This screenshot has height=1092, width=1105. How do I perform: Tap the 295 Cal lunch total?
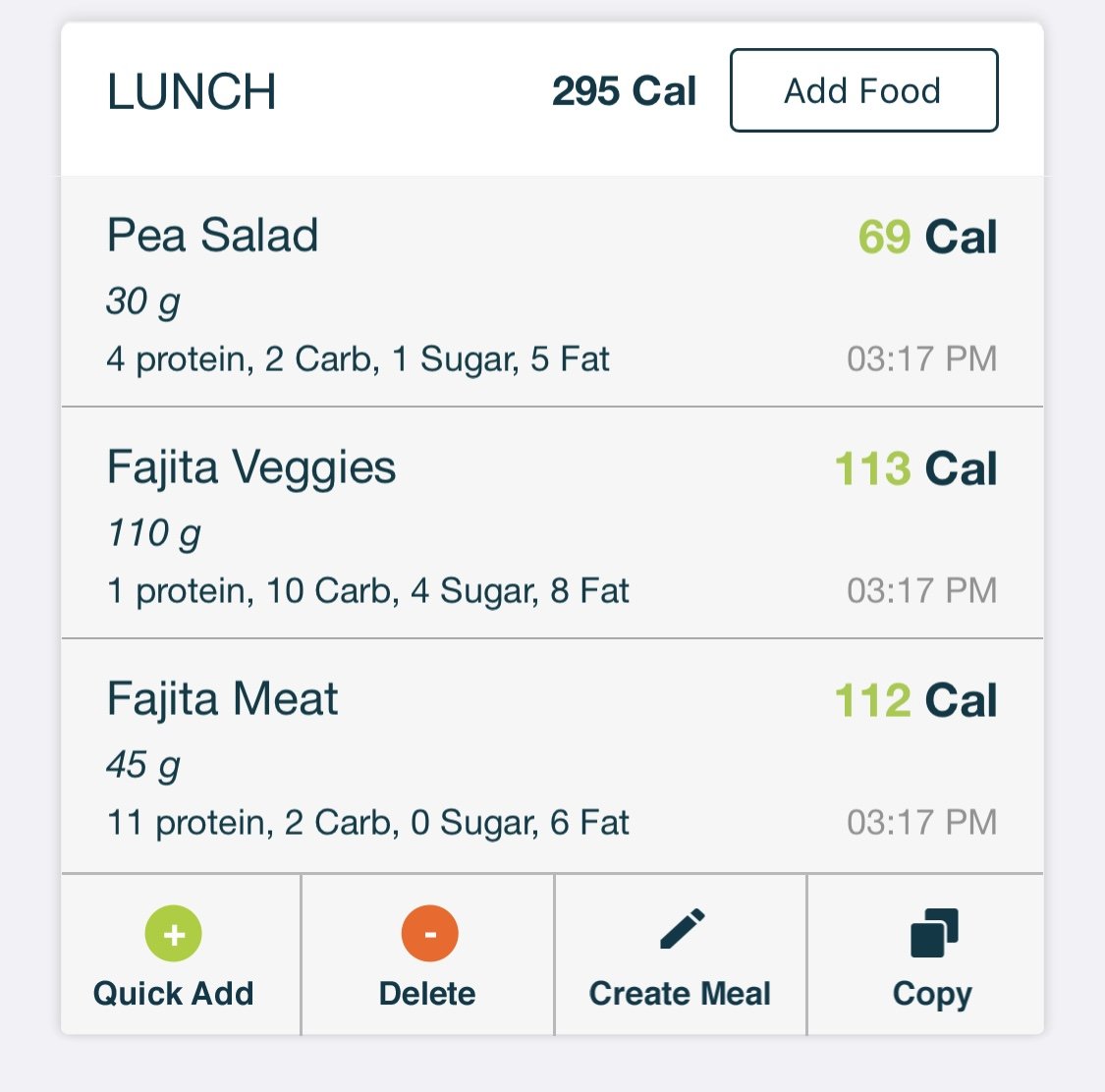[x=624, y=91]
